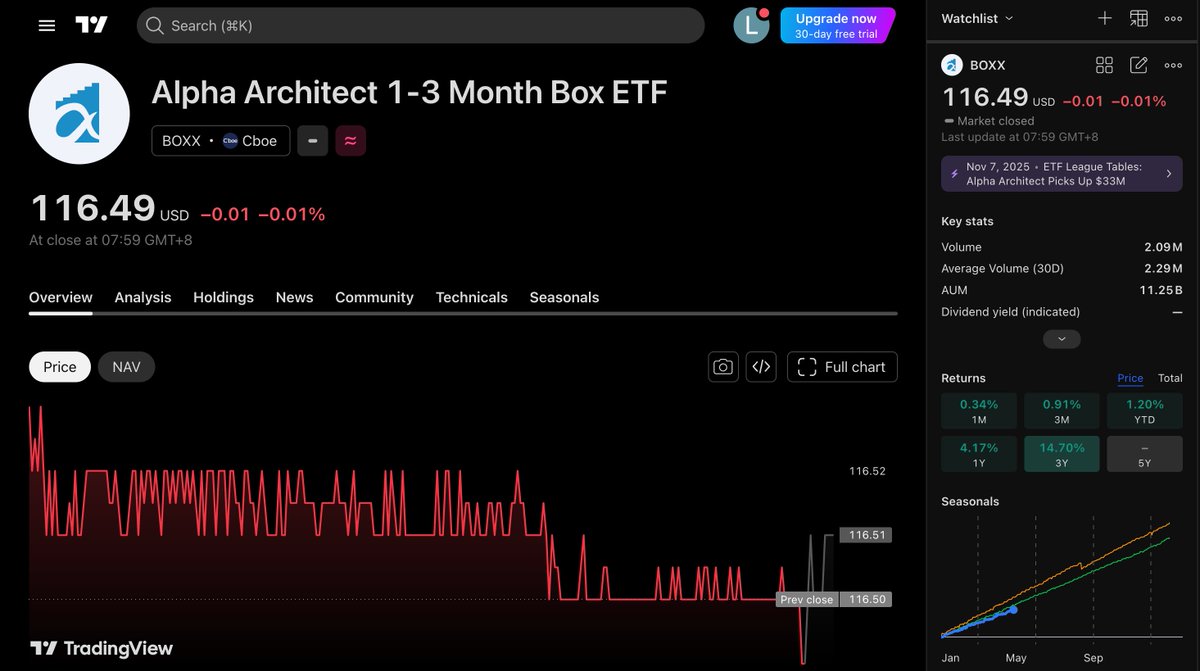Open the BOXX details grid icon
Screen dimensions: 1200x671
pos(1105,65)
